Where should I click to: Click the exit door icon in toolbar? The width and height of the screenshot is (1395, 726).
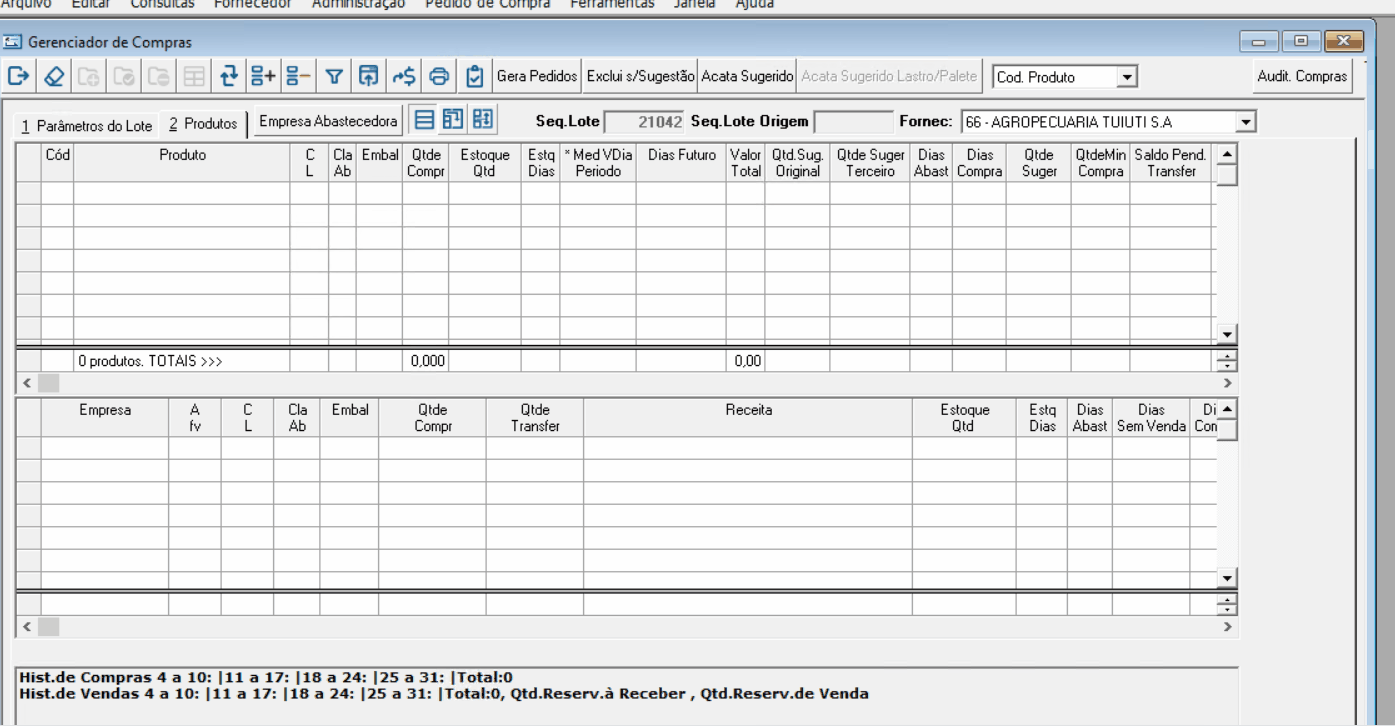tap(19, 76)
